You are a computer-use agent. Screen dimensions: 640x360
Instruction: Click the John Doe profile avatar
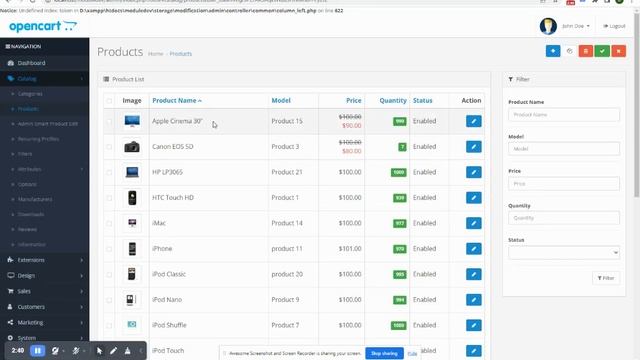[548, 26]
